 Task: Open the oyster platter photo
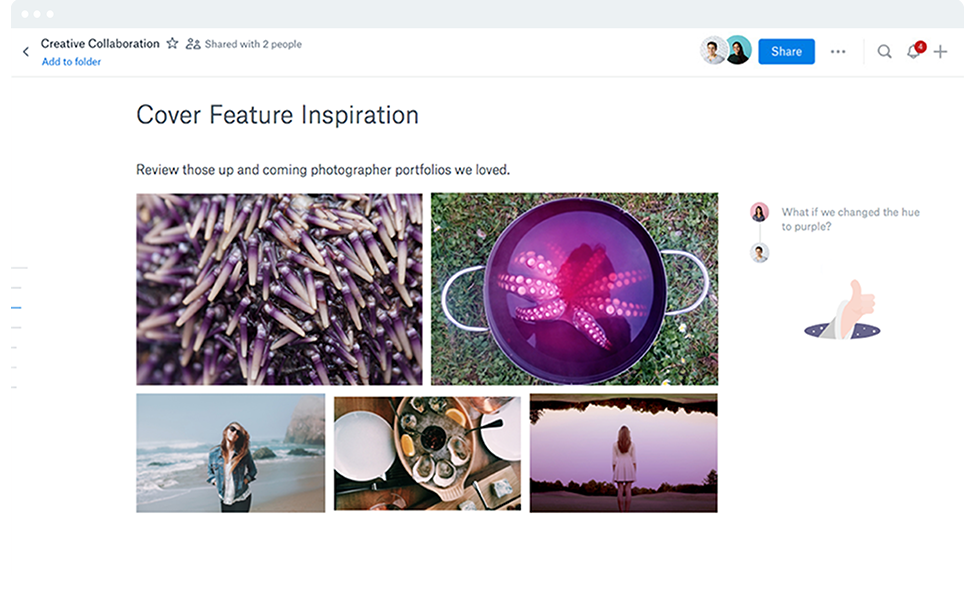427,453
